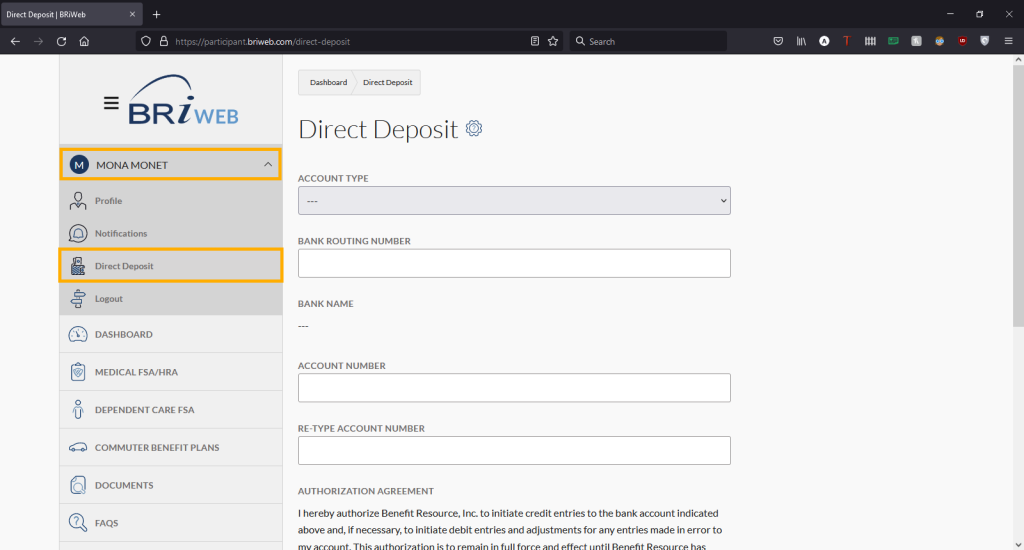Click the Dashboard gauge icon
The image size is (1024, 550).
click(x=78, y=335)
